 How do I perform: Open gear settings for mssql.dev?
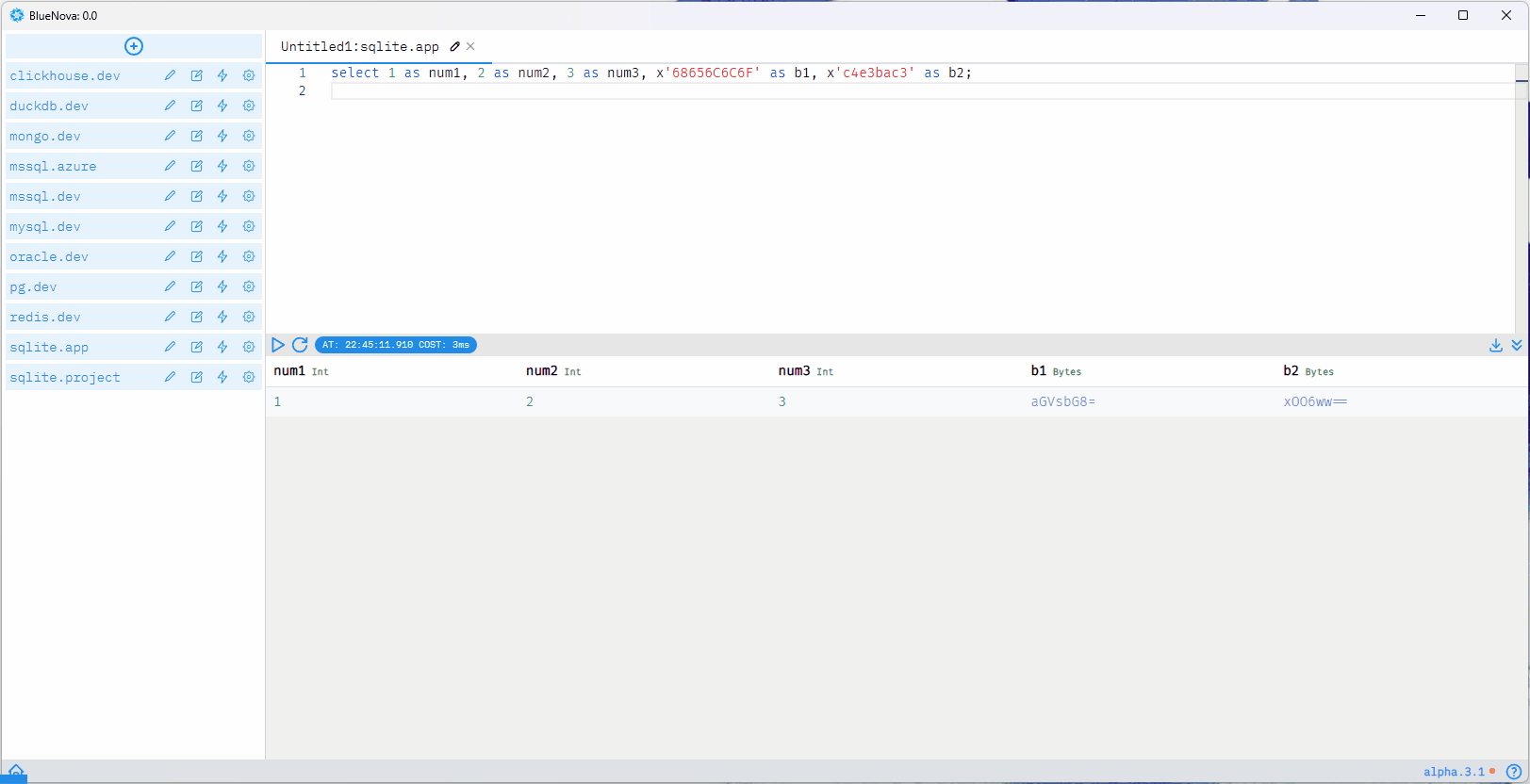tap(249, 196)
